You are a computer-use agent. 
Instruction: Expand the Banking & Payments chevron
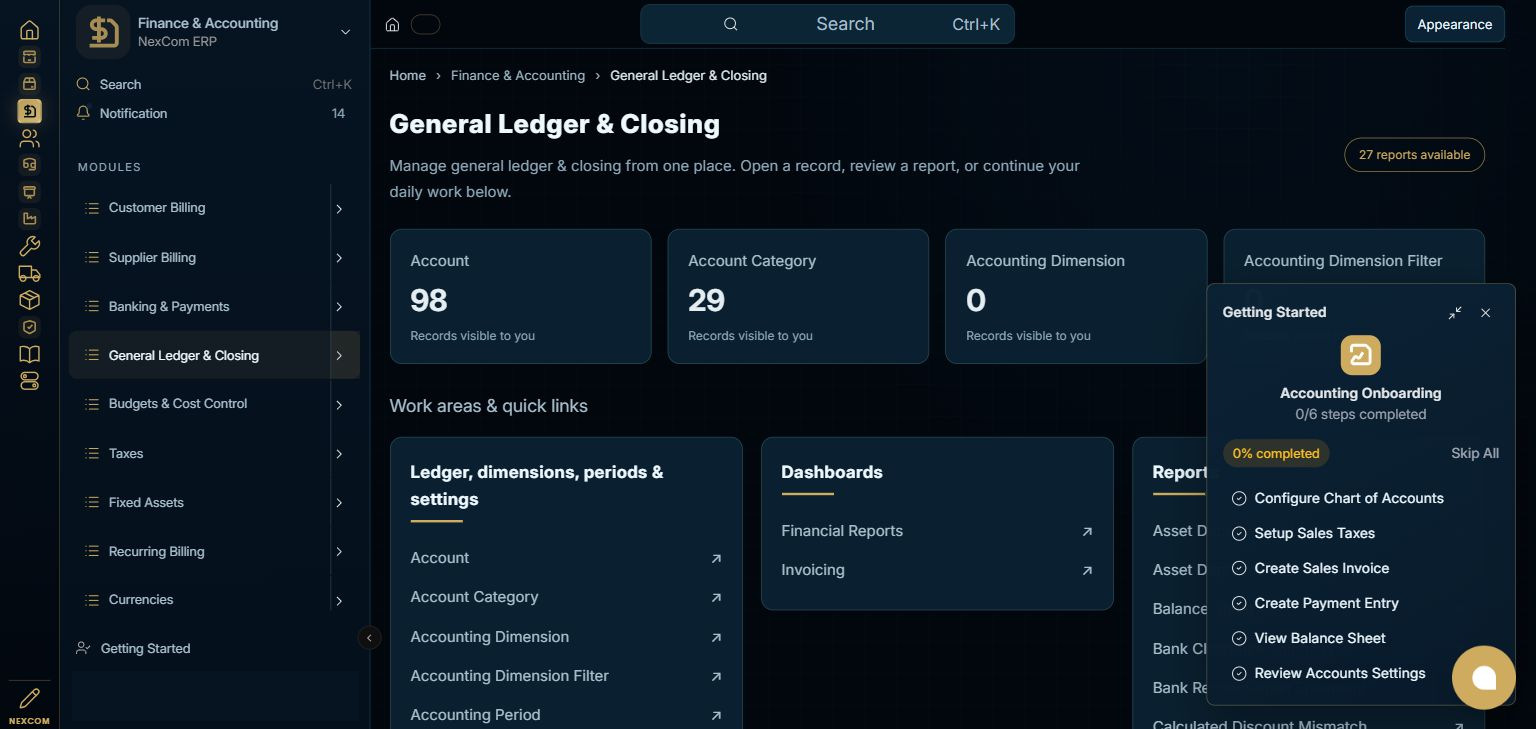pos(339,307)
